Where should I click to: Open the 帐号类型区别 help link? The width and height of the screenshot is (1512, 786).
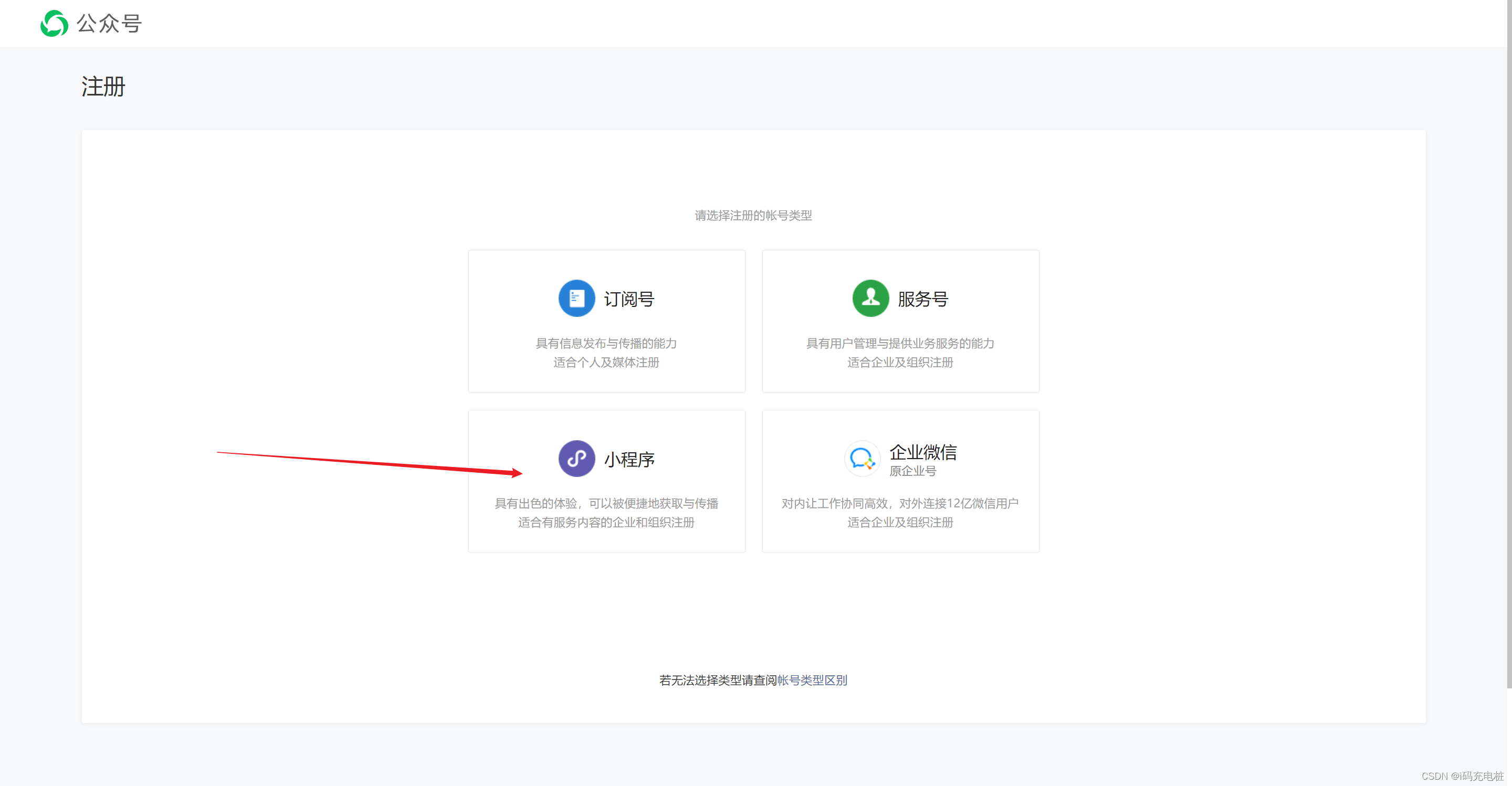(812, 680)
